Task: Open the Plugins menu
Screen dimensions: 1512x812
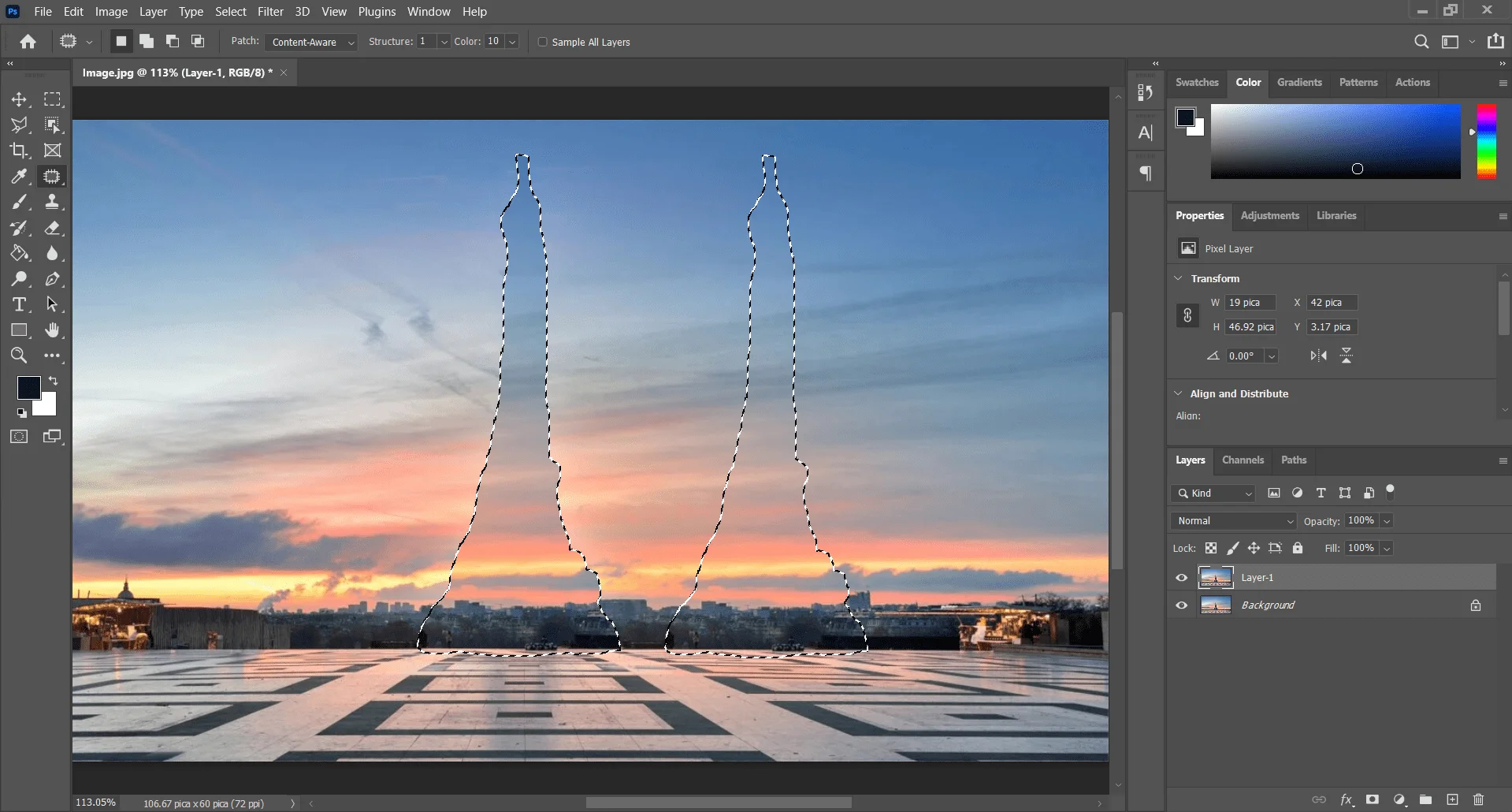Action: [377, 12]
